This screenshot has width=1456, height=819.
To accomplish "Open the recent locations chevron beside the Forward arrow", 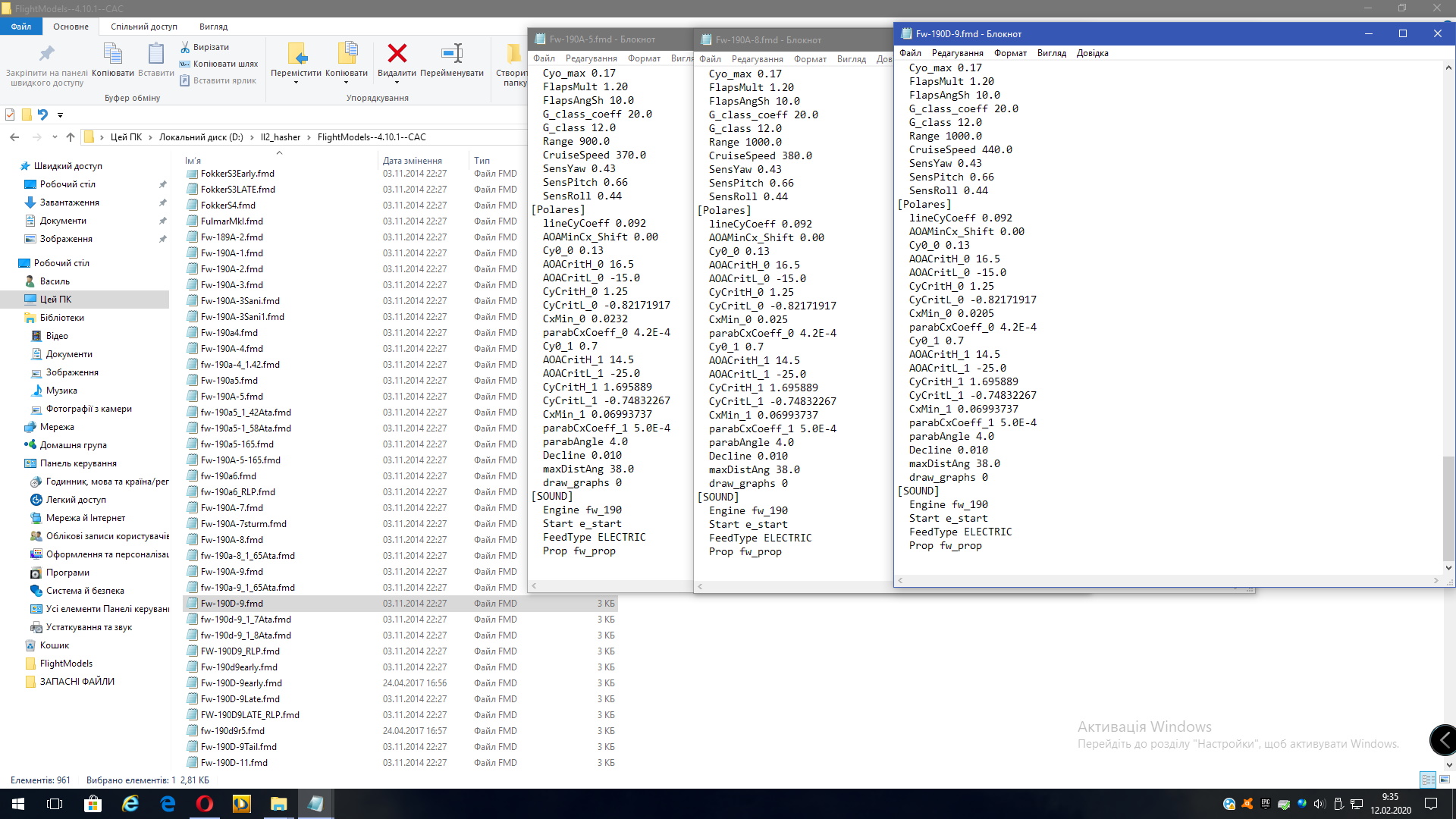I will 55,137.
